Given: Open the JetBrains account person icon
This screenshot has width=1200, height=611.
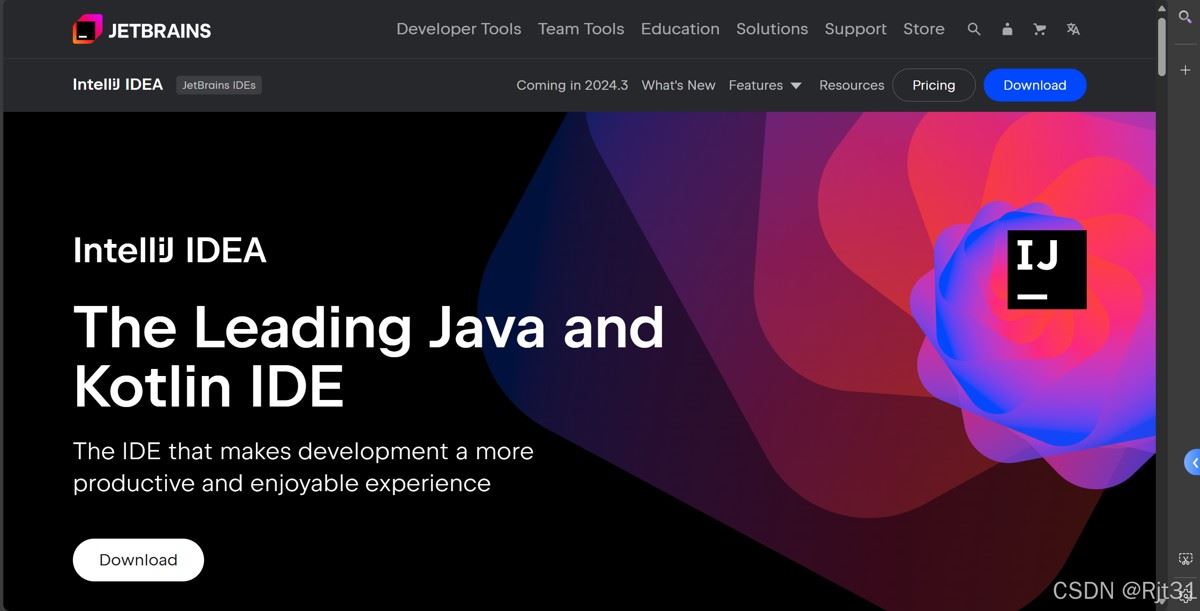Looking at the screenshot, I should pos(1007,29).
